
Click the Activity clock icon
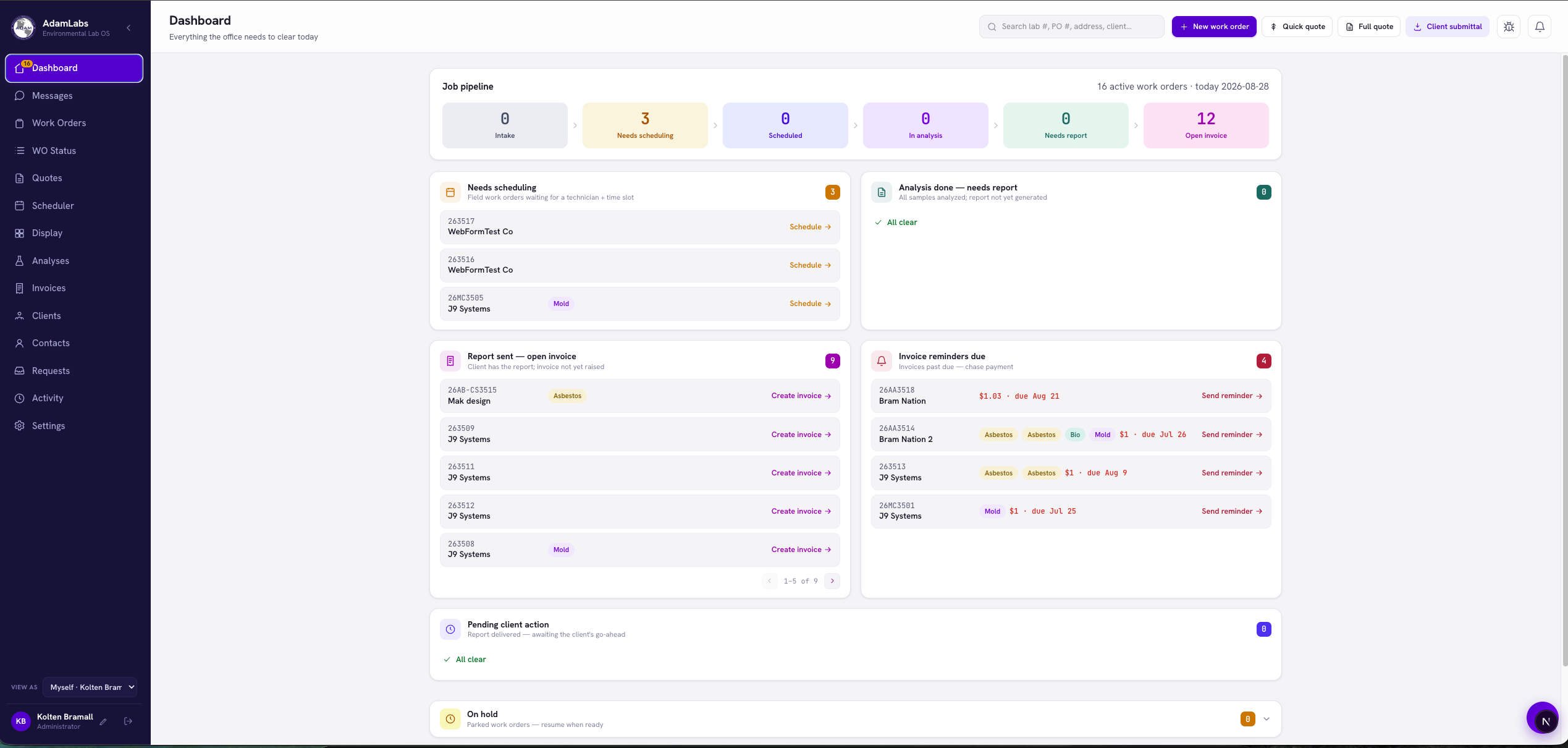20,398
